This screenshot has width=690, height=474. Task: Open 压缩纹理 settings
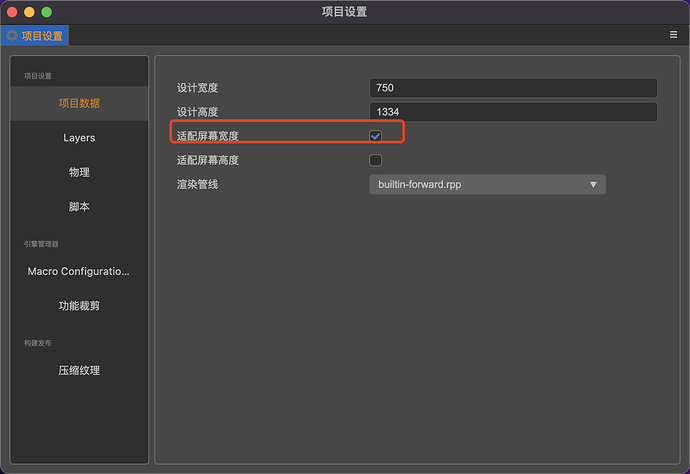(x=79, y=370)
